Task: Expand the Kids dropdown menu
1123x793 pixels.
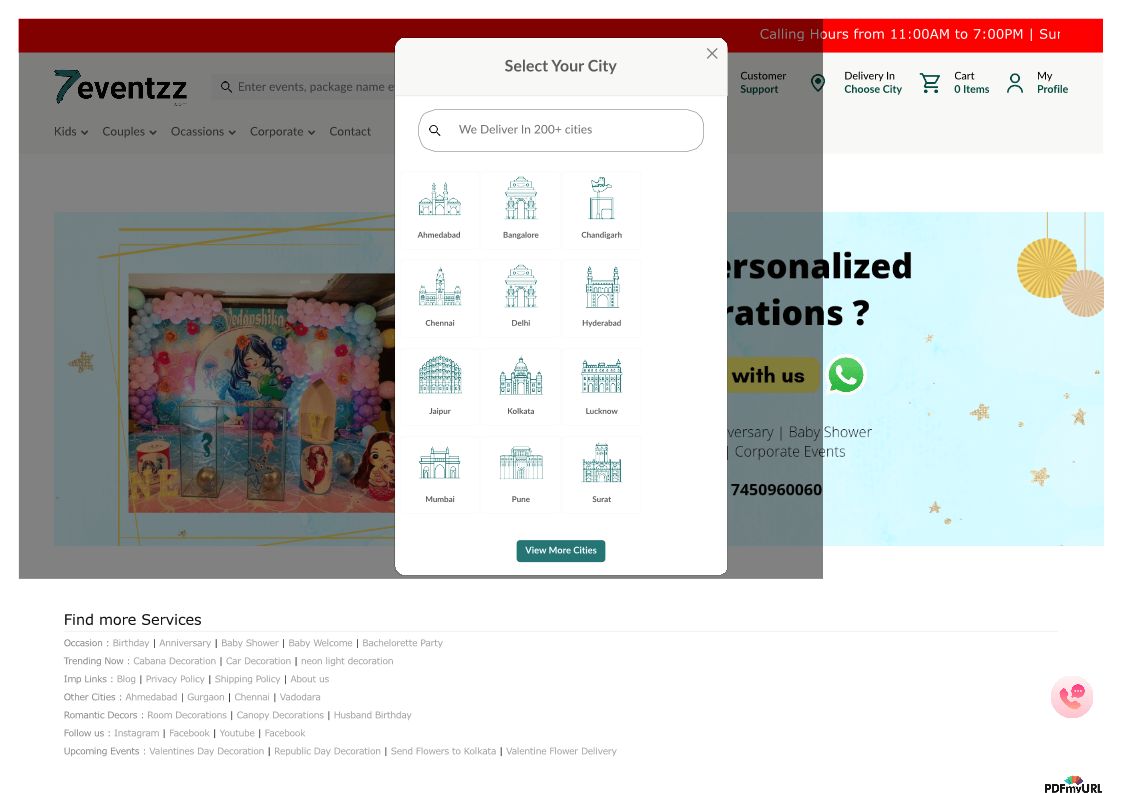Action: (x=71, y=132)
